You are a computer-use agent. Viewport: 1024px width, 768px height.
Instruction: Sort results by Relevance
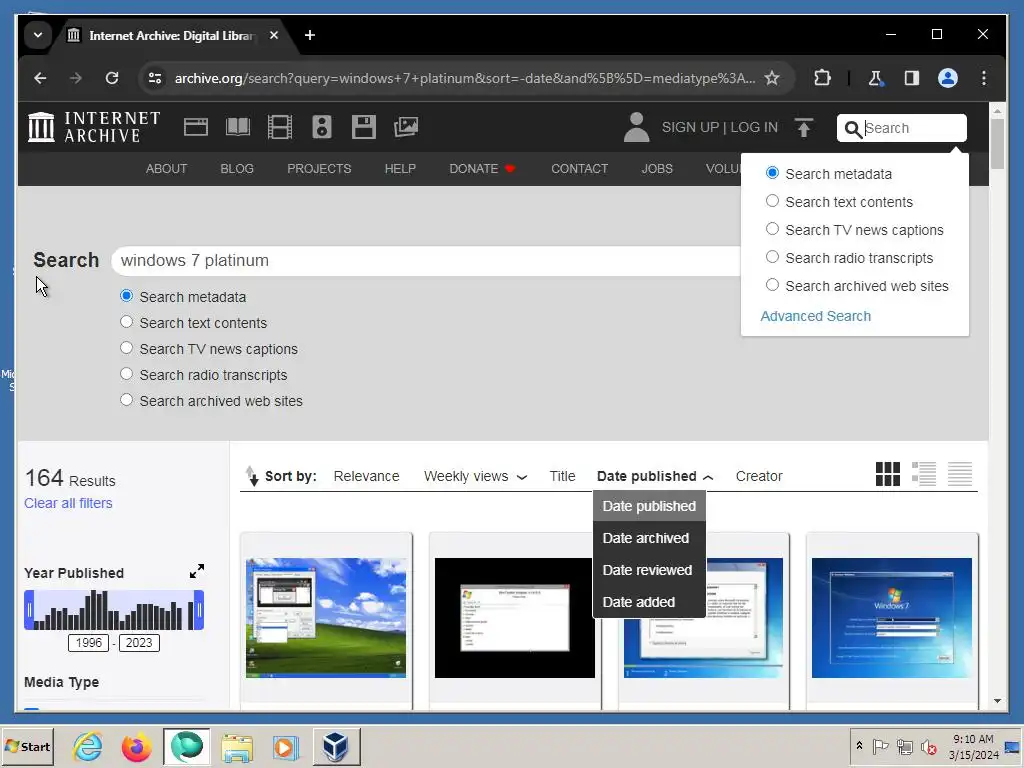(x=366, y=476)
